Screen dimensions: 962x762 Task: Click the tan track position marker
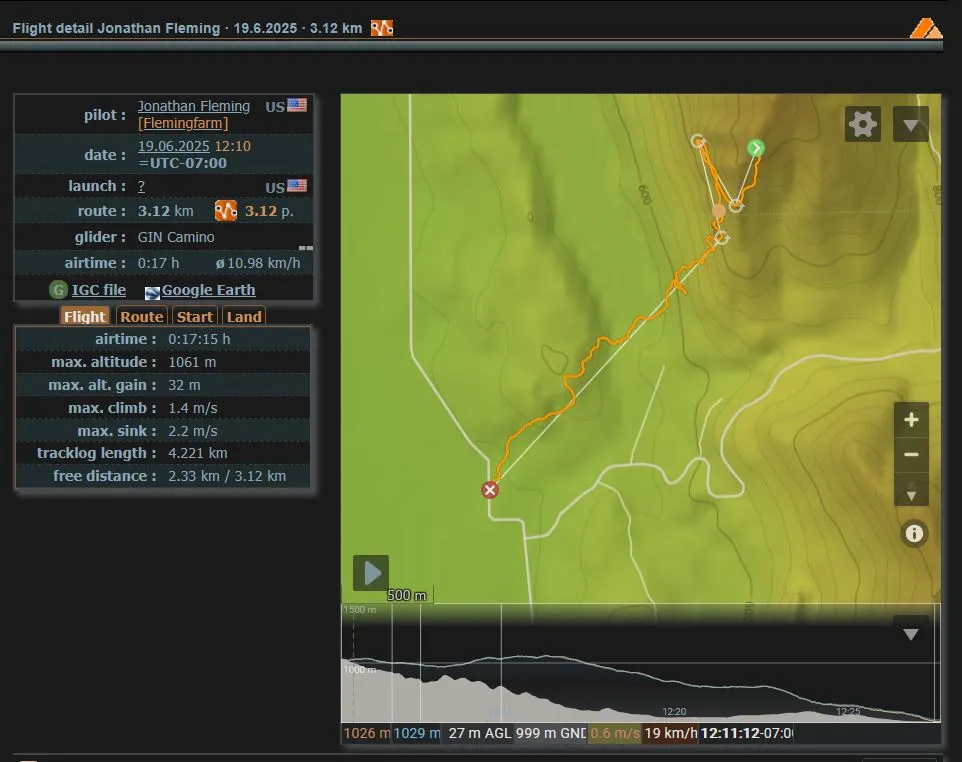coord(718,210)
